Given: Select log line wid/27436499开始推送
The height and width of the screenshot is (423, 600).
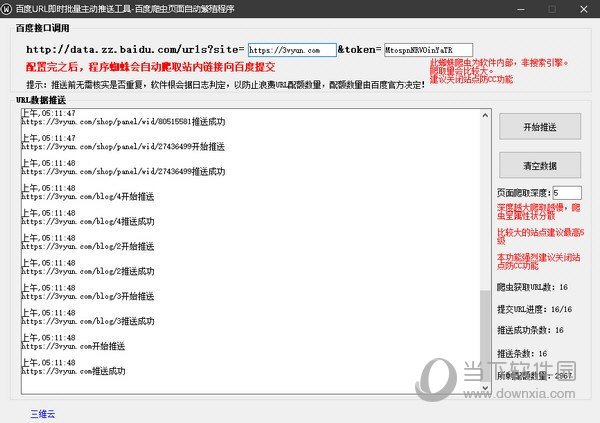Looking at the screenshot, I should click(123, 147).
